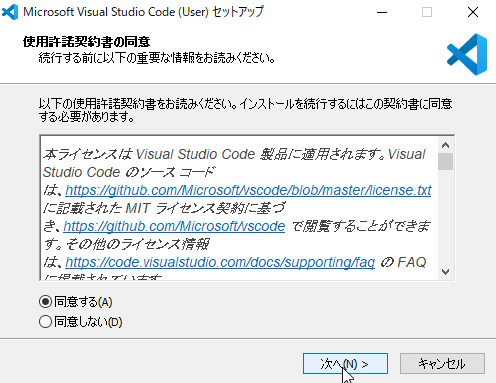Minimize the setup window
The height and width of the screenshot is (383, 496).
382,13
